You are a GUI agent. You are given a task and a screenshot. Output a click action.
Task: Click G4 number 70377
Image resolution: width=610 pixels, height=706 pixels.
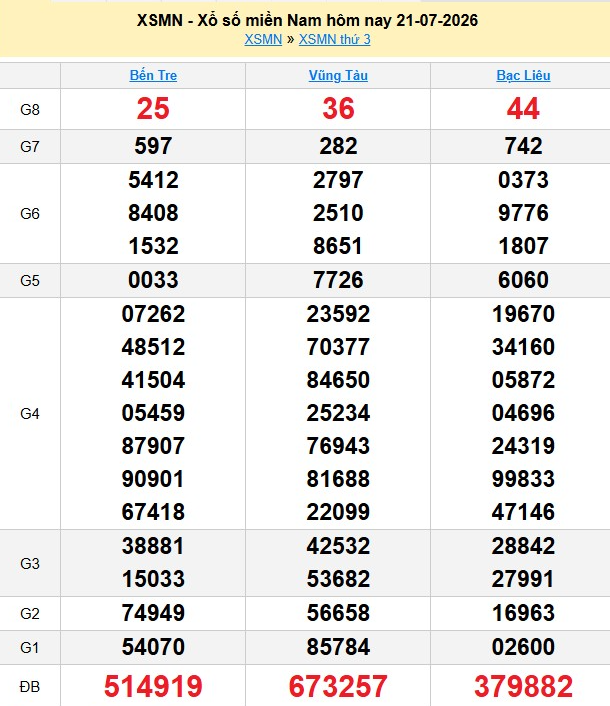[x=338, y=347]
